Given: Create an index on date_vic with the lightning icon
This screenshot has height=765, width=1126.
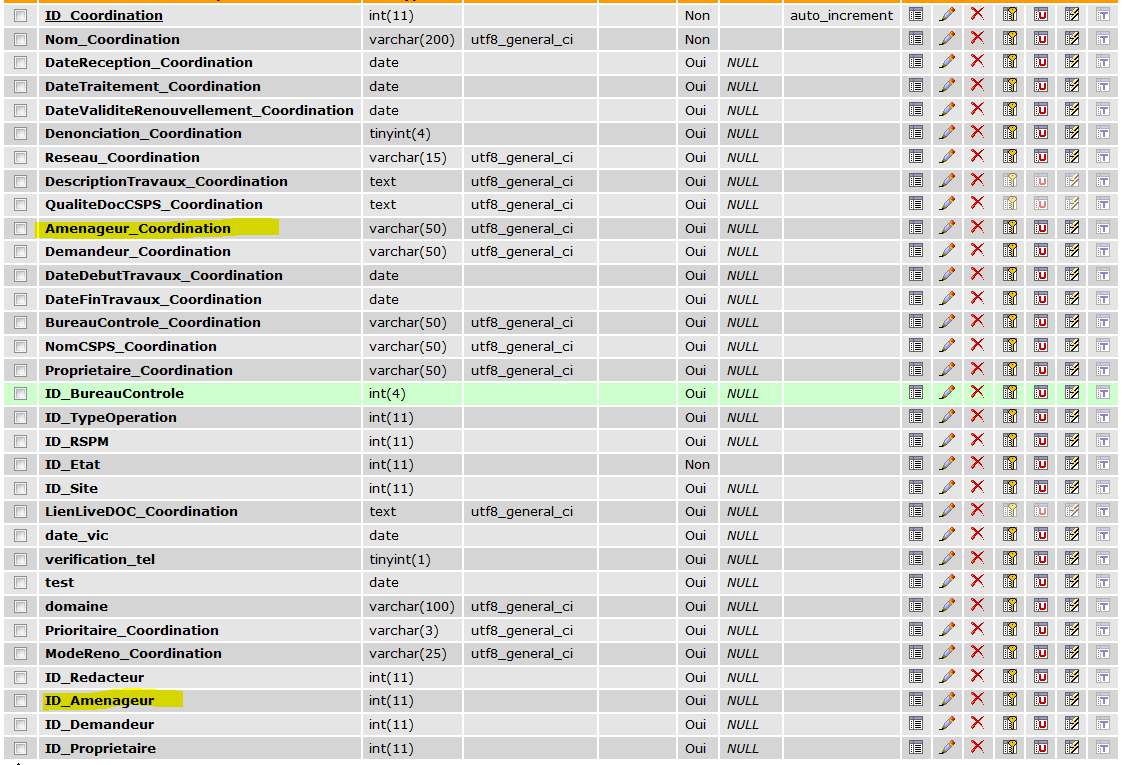Looking at the screenshot, I should (1071, 535).
